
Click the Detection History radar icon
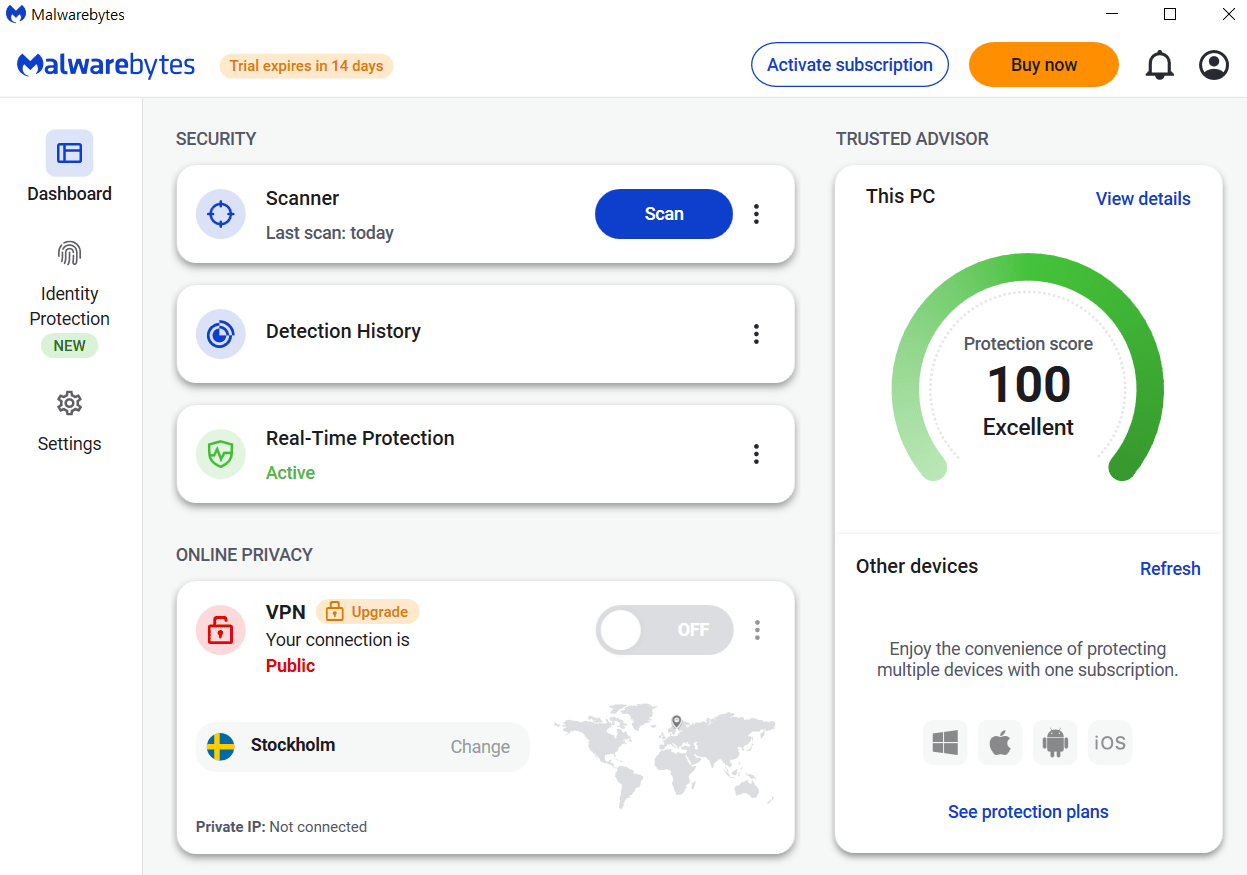pos(220,334)
